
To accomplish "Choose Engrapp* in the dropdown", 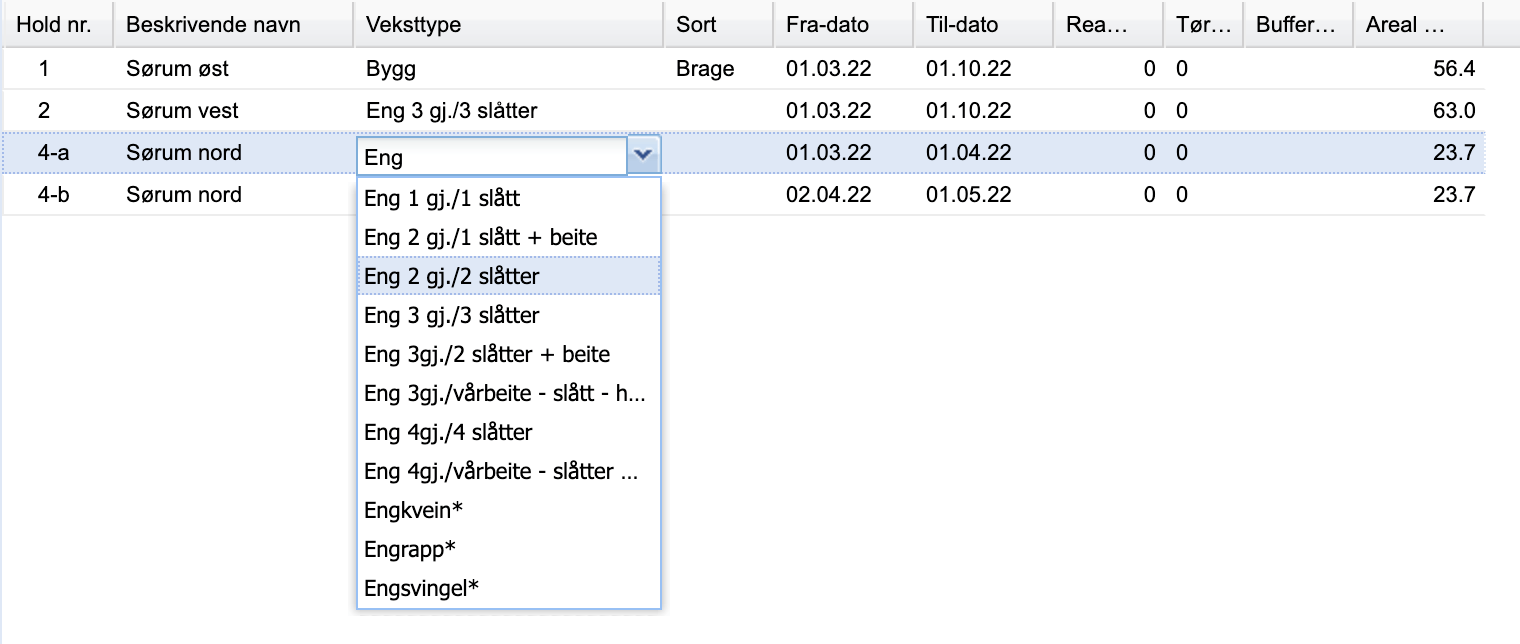I will [509, 550].
